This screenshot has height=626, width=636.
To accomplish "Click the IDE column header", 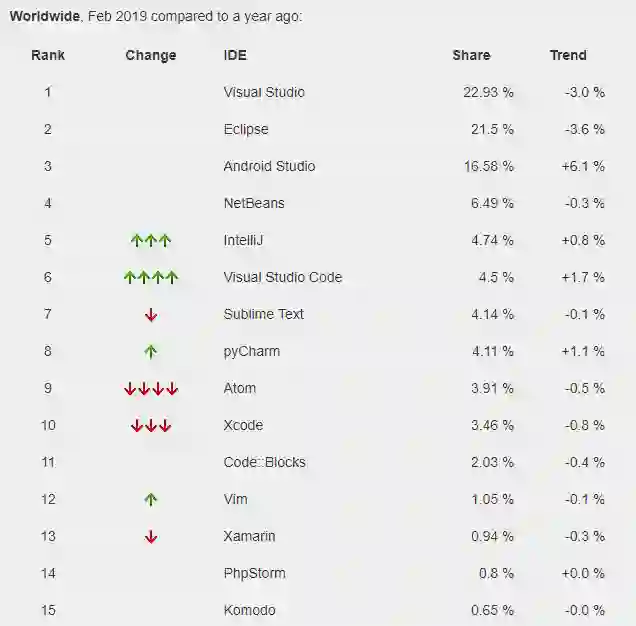I will click(x=235, y=55).
